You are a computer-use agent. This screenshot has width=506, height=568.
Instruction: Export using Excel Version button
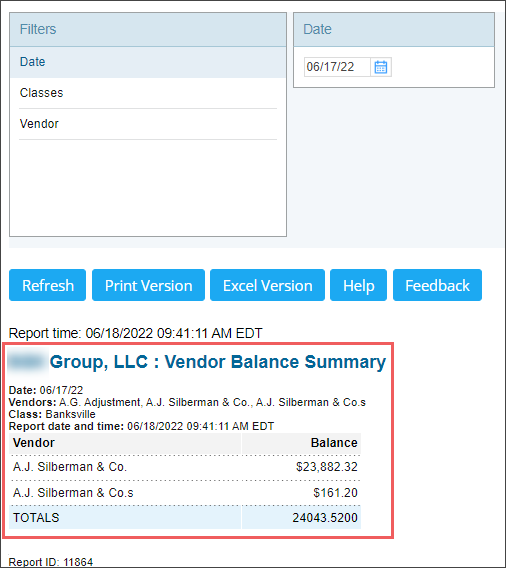pos(267,285)
